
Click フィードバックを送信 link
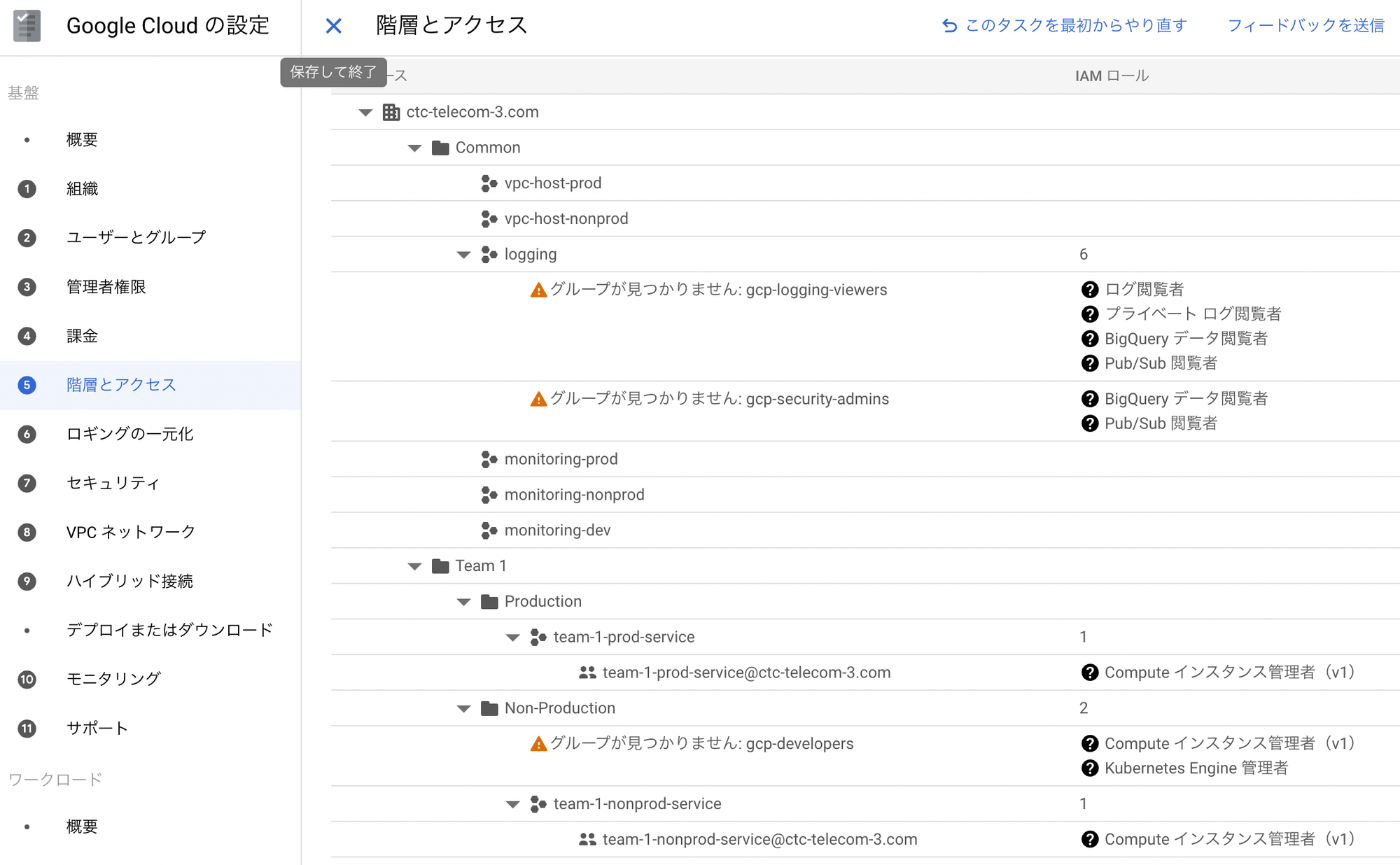[1306, 26]
